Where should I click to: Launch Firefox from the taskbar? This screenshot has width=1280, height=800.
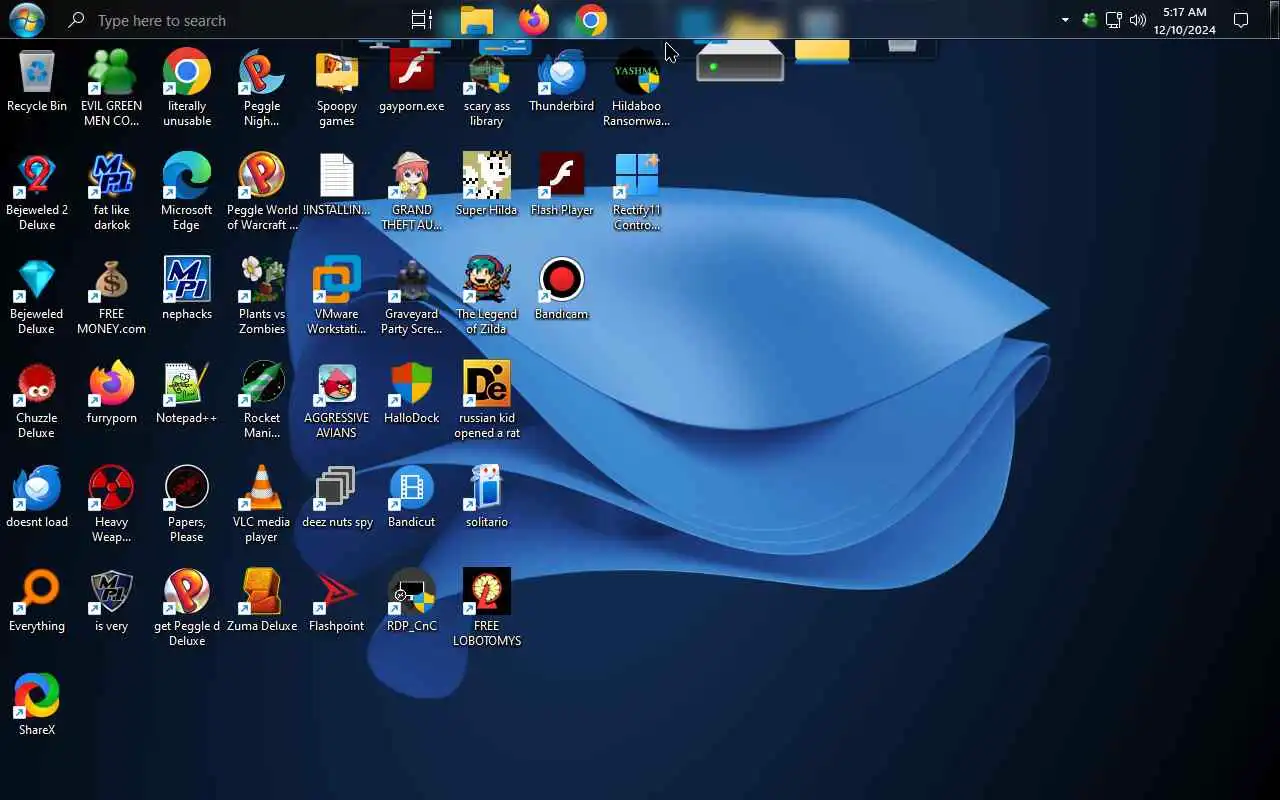click(x=534, y=20)
